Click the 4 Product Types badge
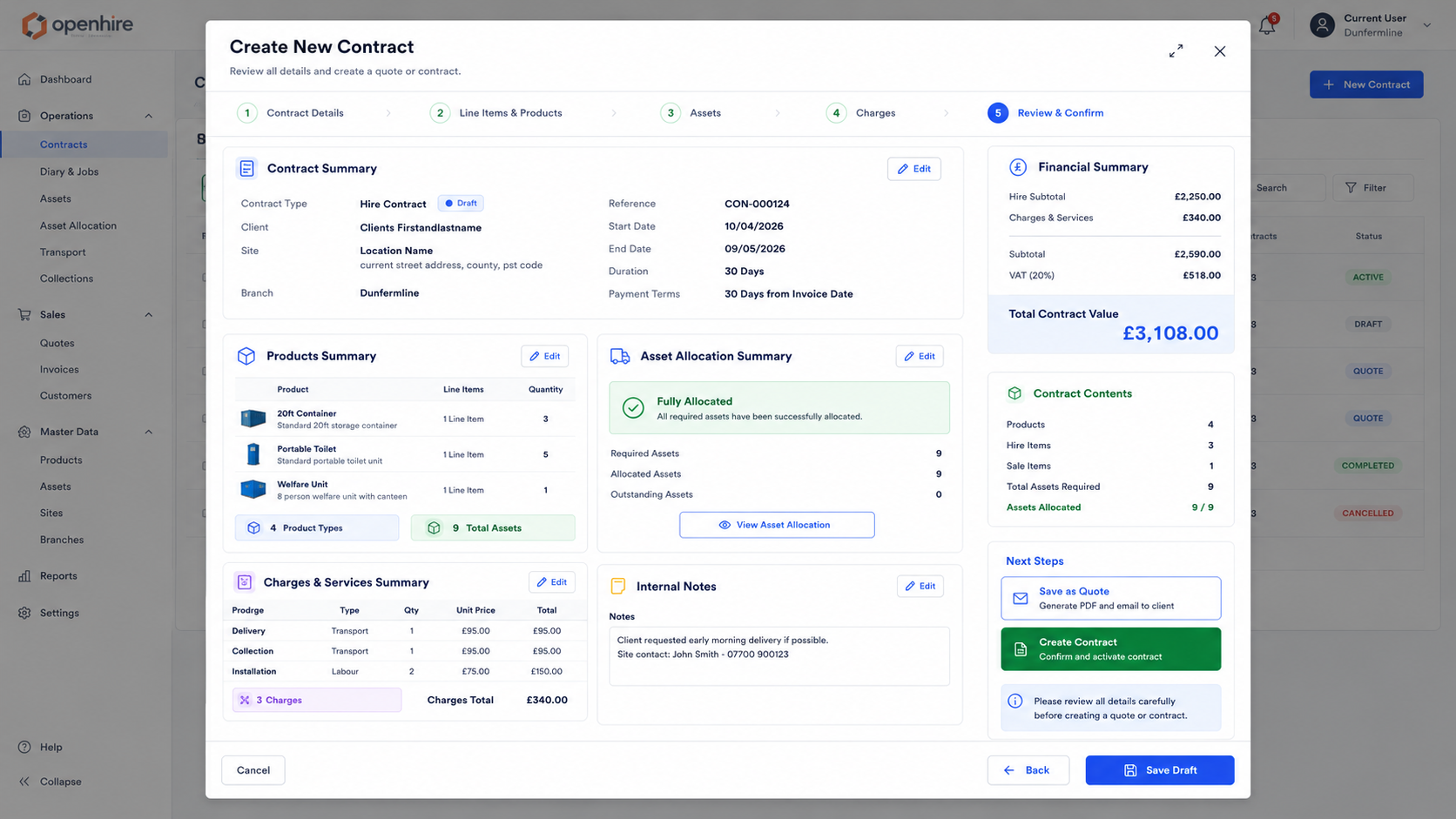Viewport: 1456px width, 819px height. 317,528
